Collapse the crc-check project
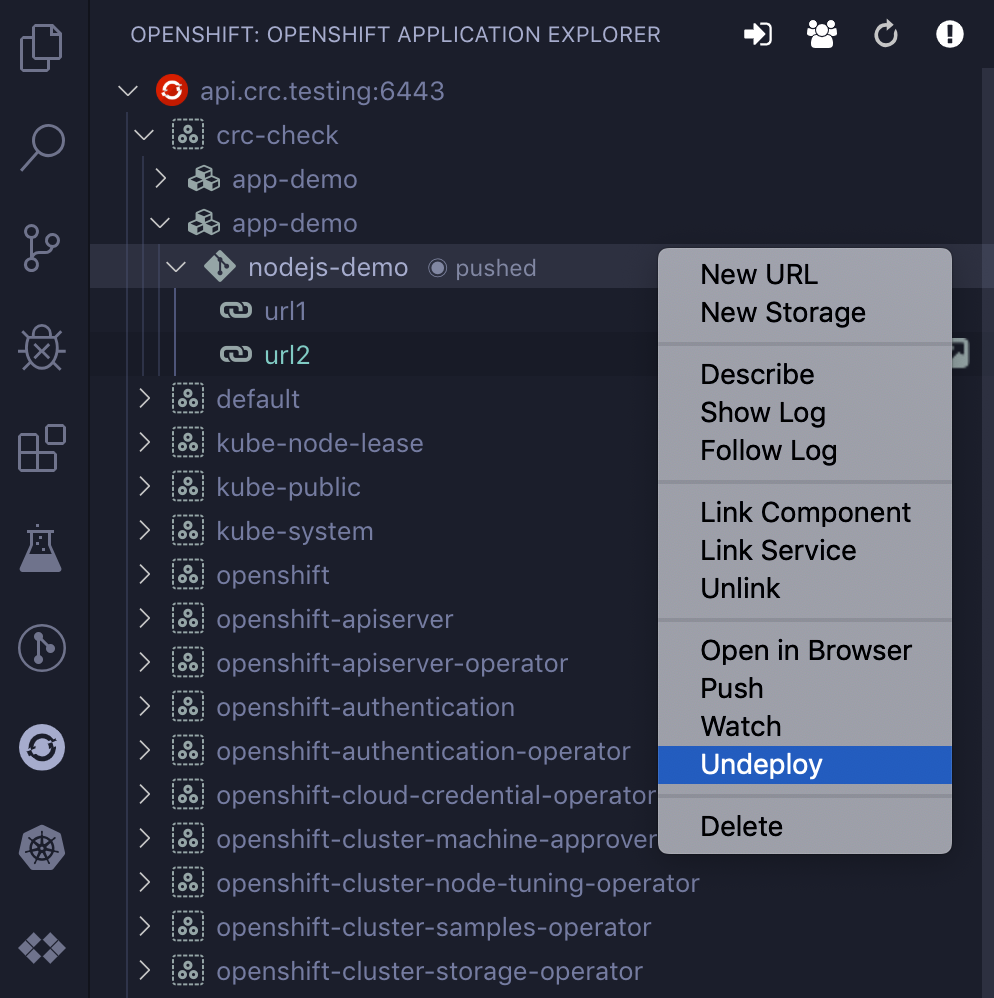Image resolution: width=994 pixels, height=998 pixels. [145, 135]
